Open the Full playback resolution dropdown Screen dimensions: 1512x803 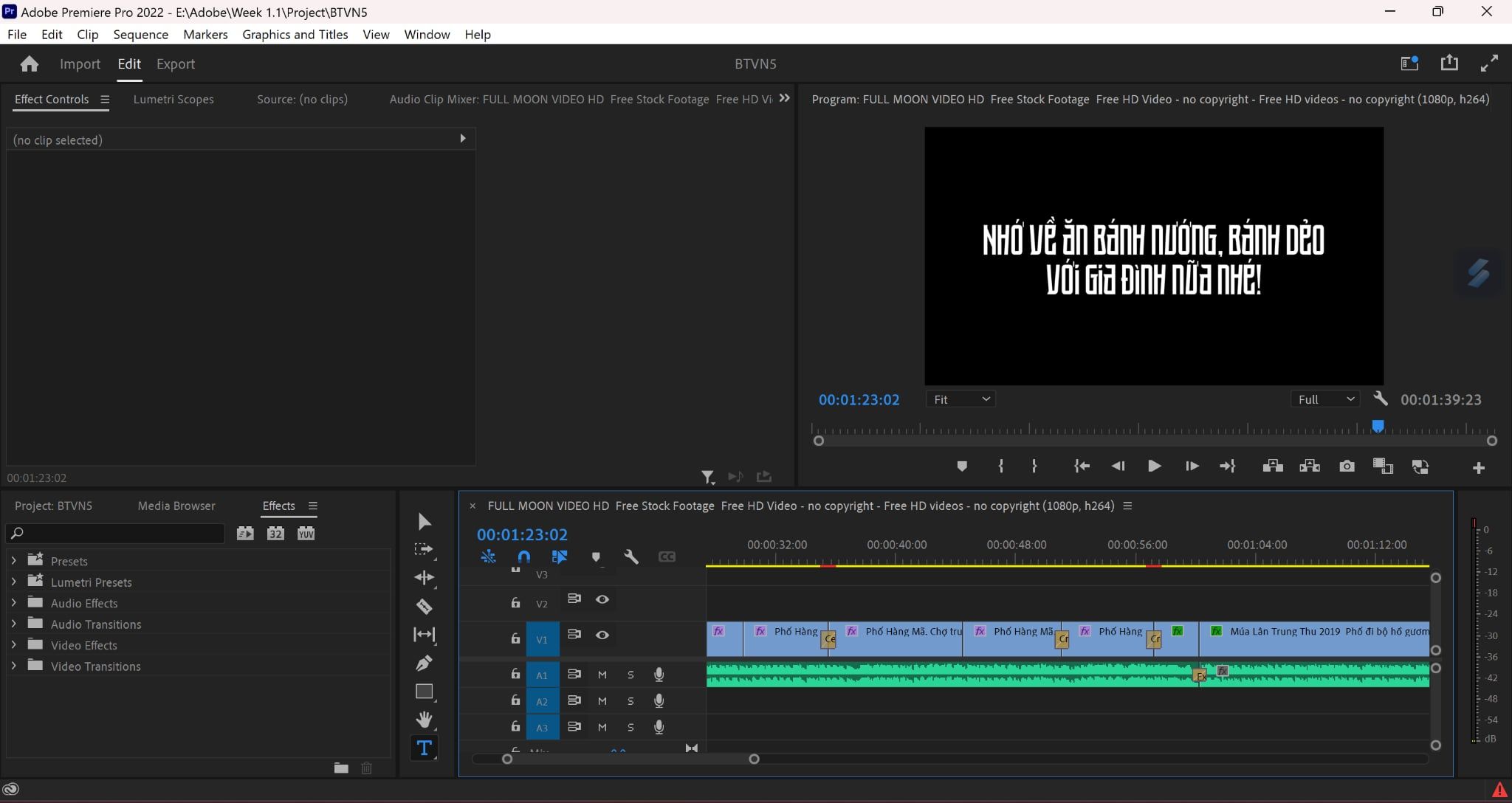tap(1325, 399)
